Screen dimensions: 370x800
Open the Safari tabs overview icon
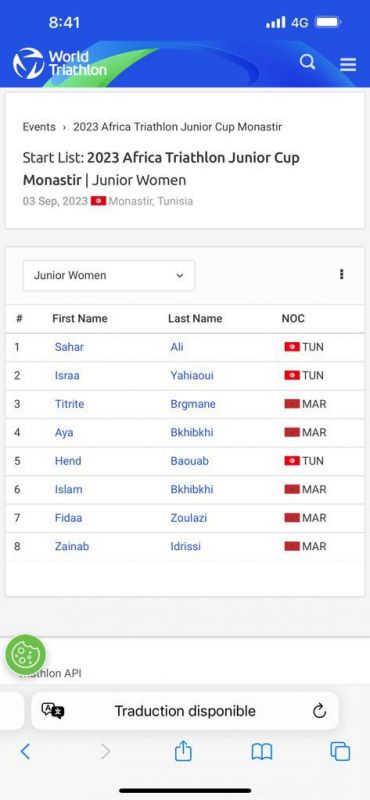pos(340,752)
